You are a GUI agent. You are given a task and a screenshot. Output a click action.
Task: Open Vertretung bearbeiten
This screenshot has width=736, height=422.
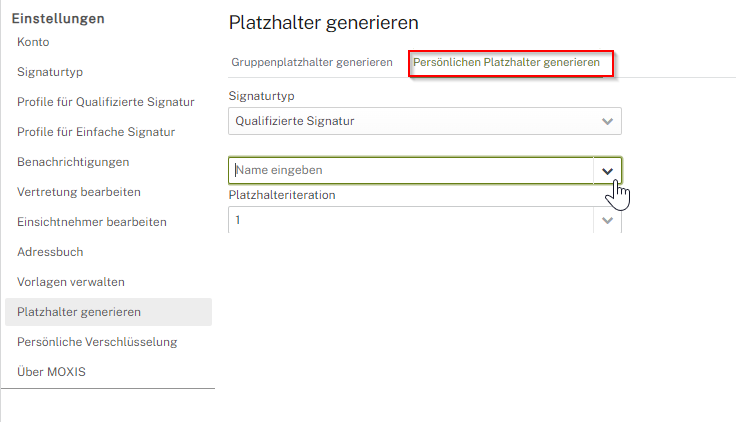pyautogui.click(x=78, y=192)
